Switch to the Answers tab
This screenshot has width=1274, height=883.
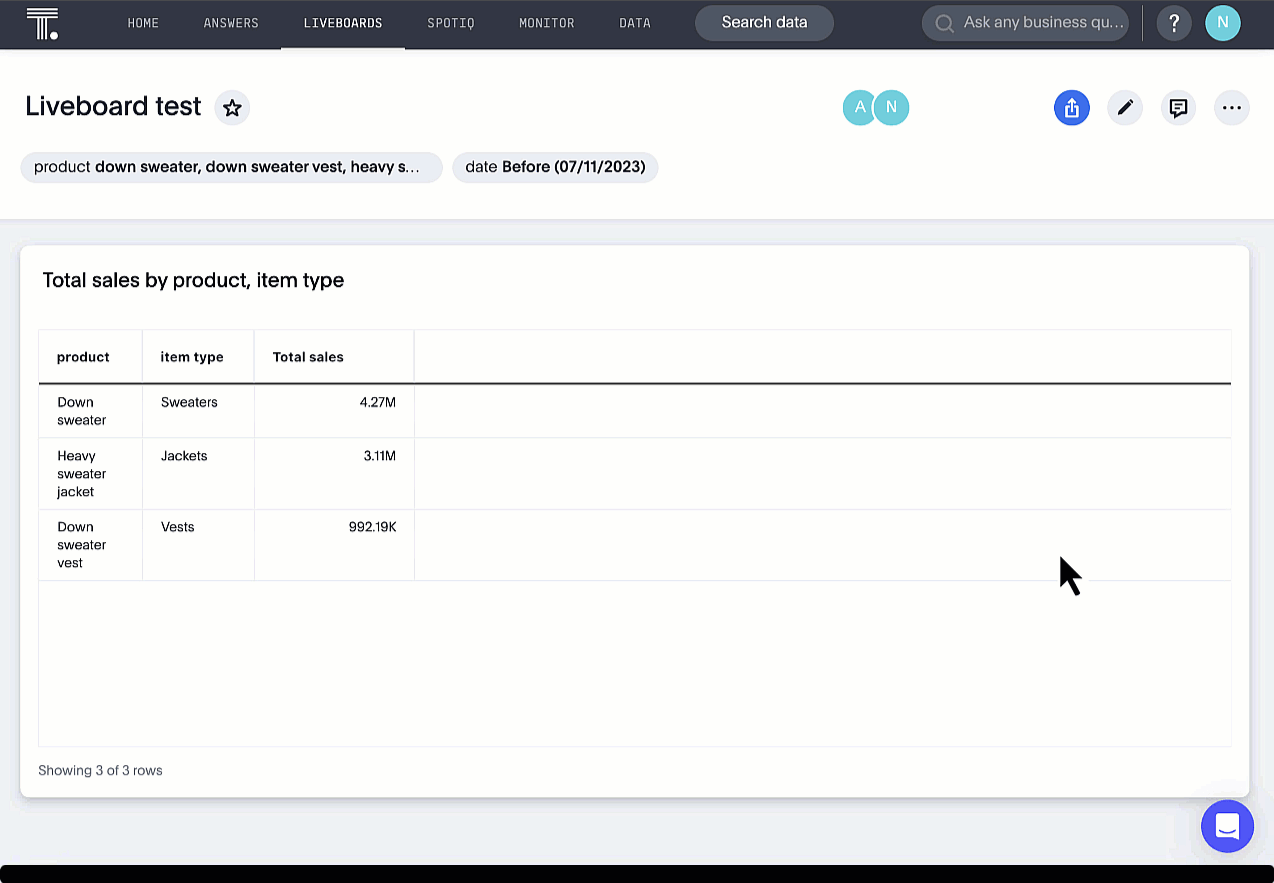(231, 23)
